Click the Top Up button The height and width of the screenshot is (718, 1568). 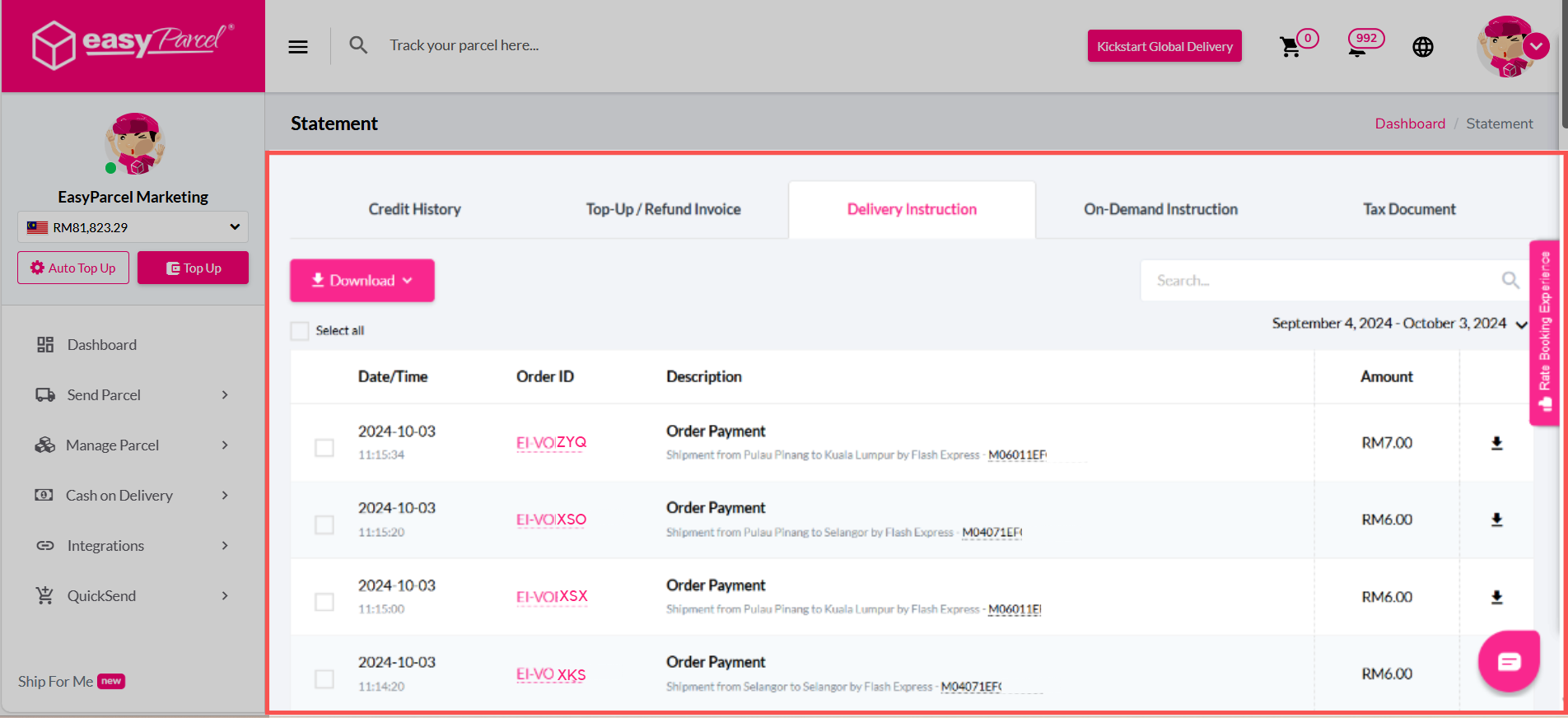click(x=193, y=268)
